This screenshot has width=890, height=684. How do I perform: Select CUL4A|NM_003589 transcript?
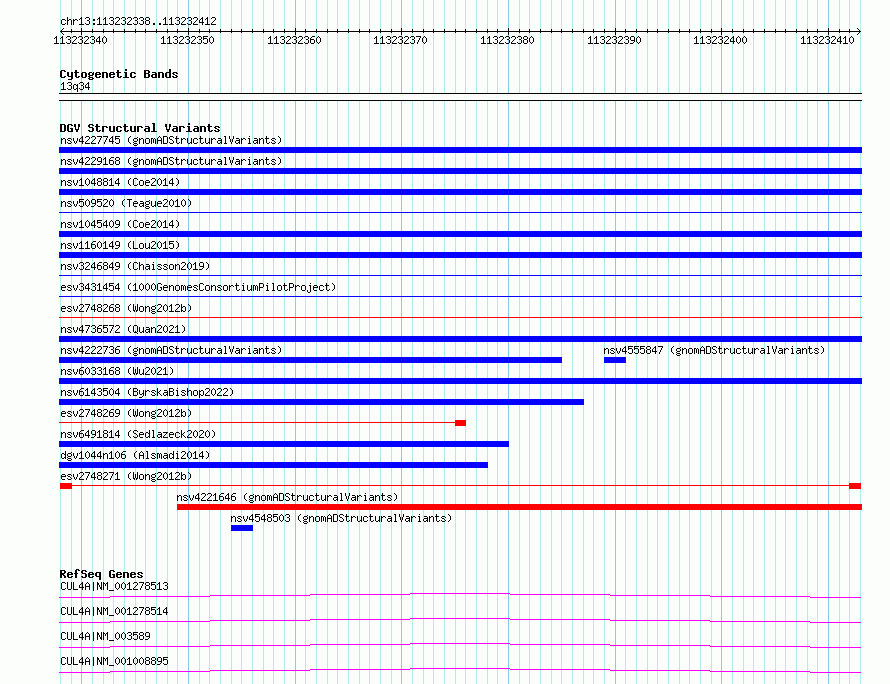point(105,636)
